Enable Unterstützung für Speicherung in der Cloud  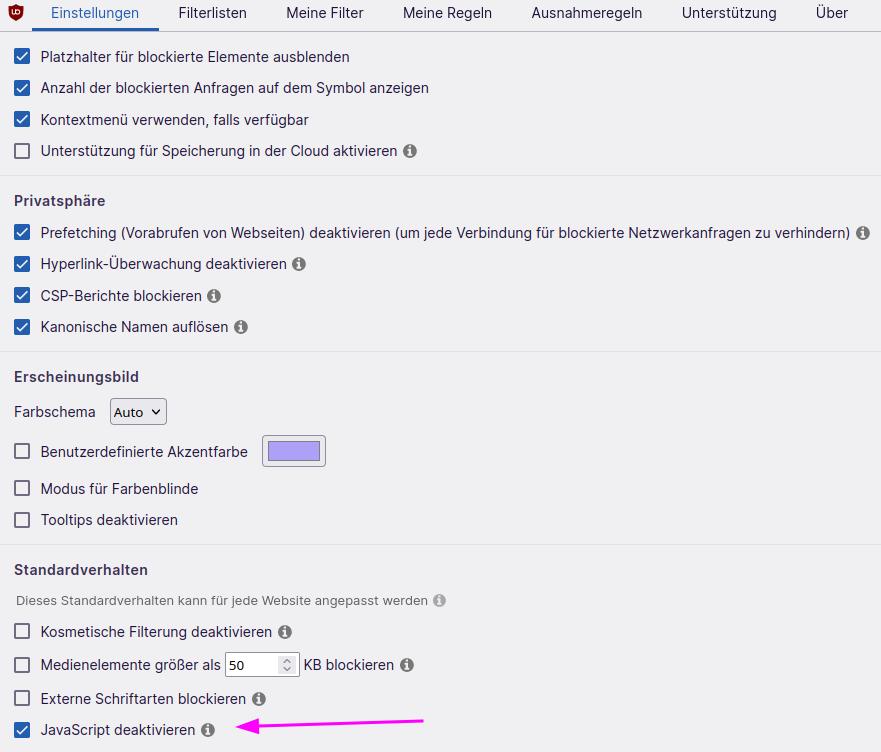(22, 151)
